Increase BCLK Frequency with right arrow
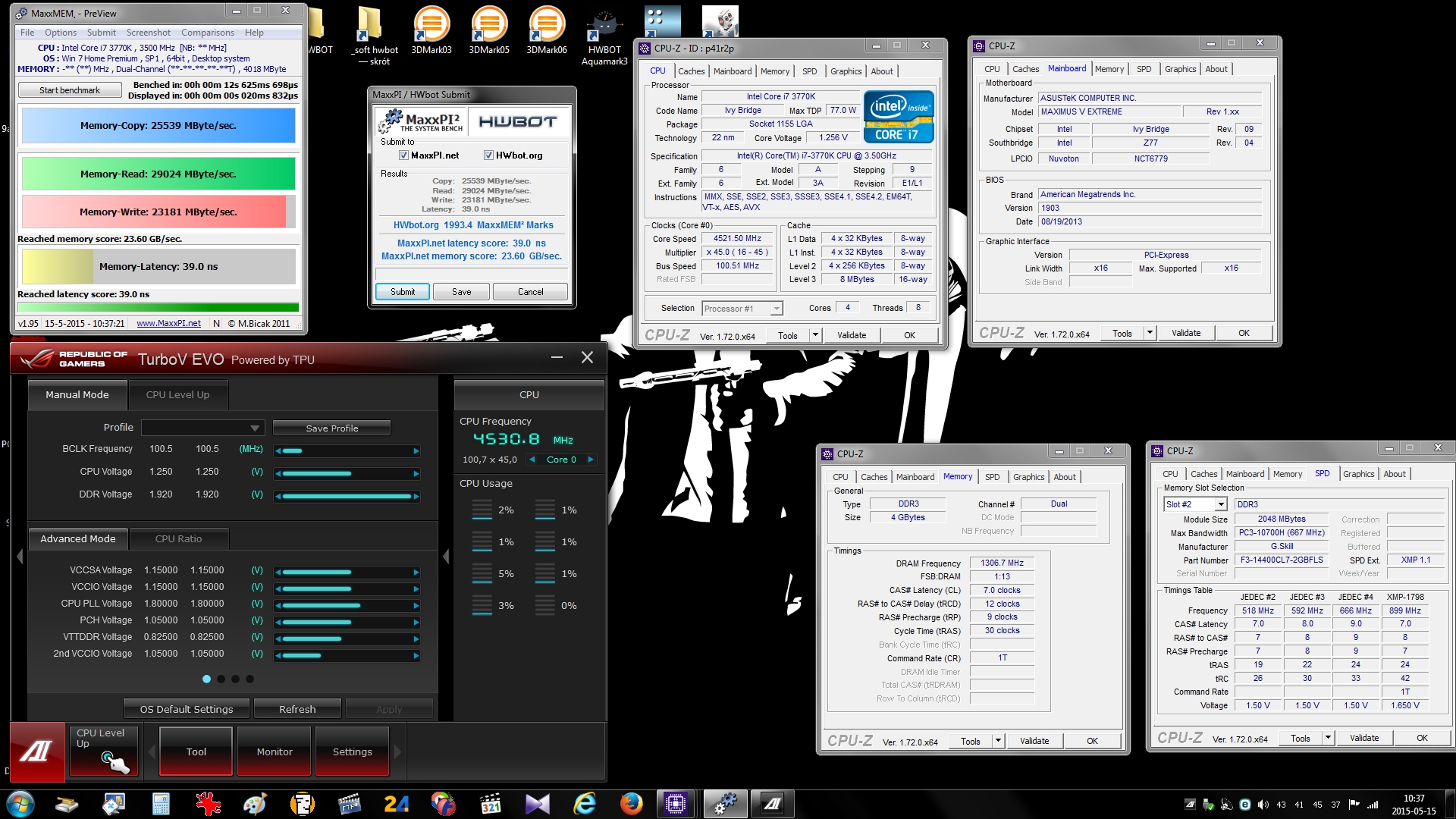1456x819 pixels. pyautogui.click(x=416, y=451)
